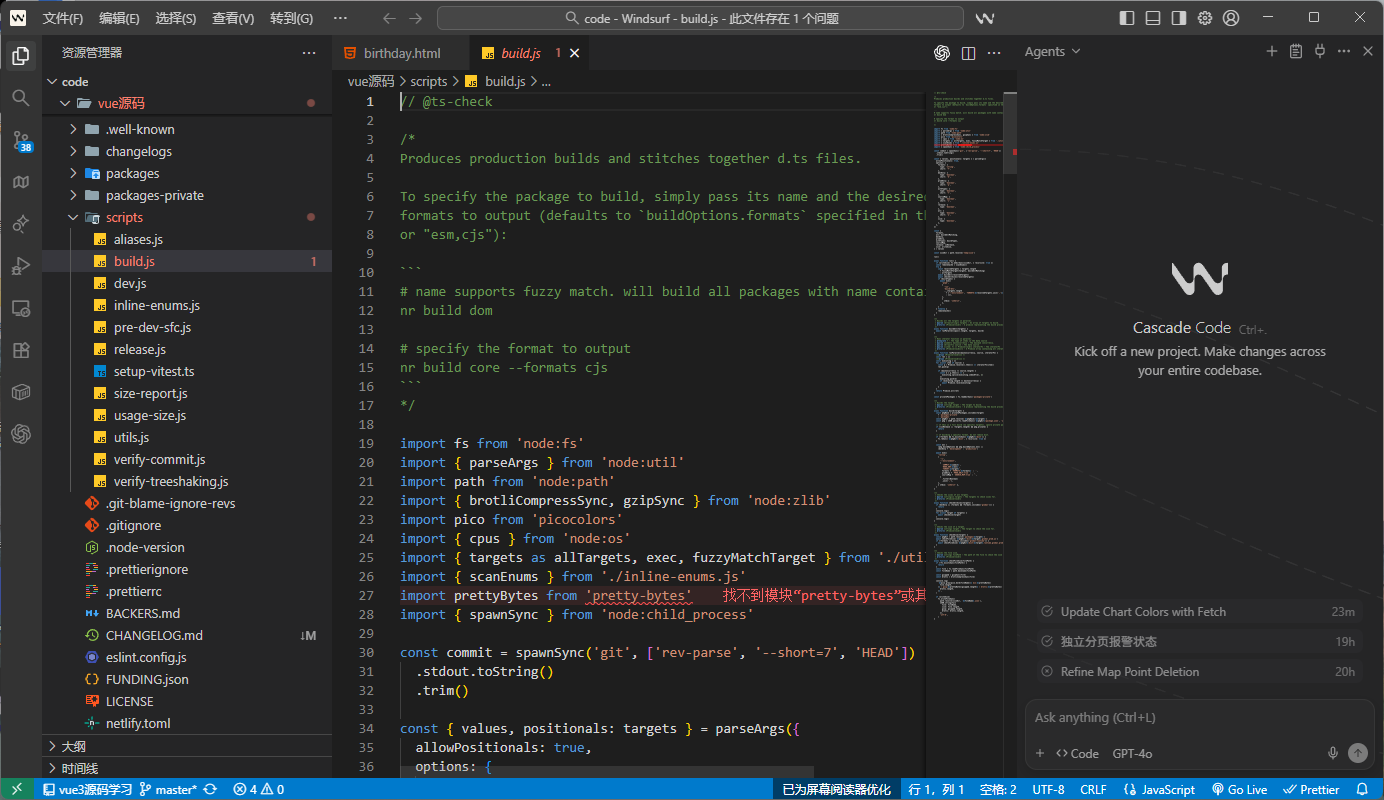Image resolution: width=1384 pixels, height=800 pixels.
Task: Send the Cascade message with arrow button
Action: (x=1357, y=753)
